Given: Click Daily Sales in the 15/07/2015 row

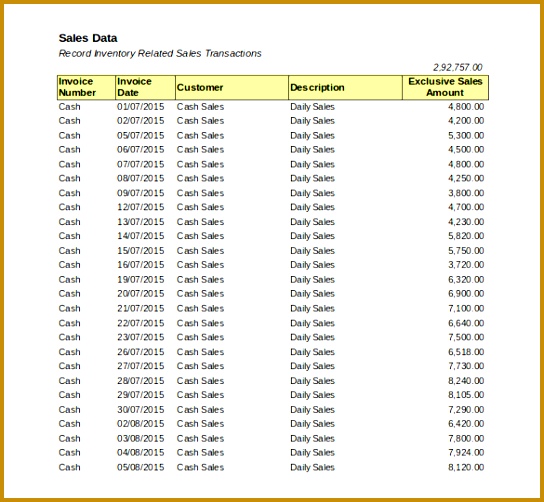Looking at the screenshot, I should tap(312, 250).
